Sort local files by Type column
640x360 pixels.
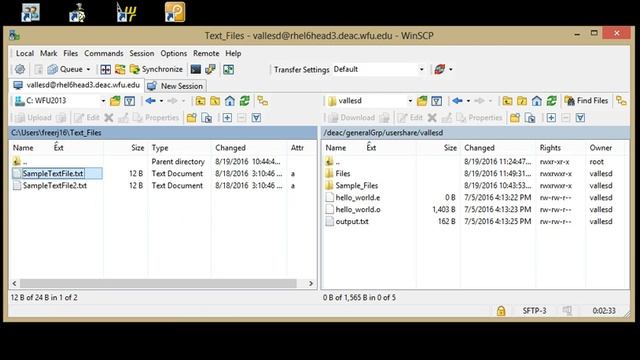pyautogui.click(x=180, y=148)
